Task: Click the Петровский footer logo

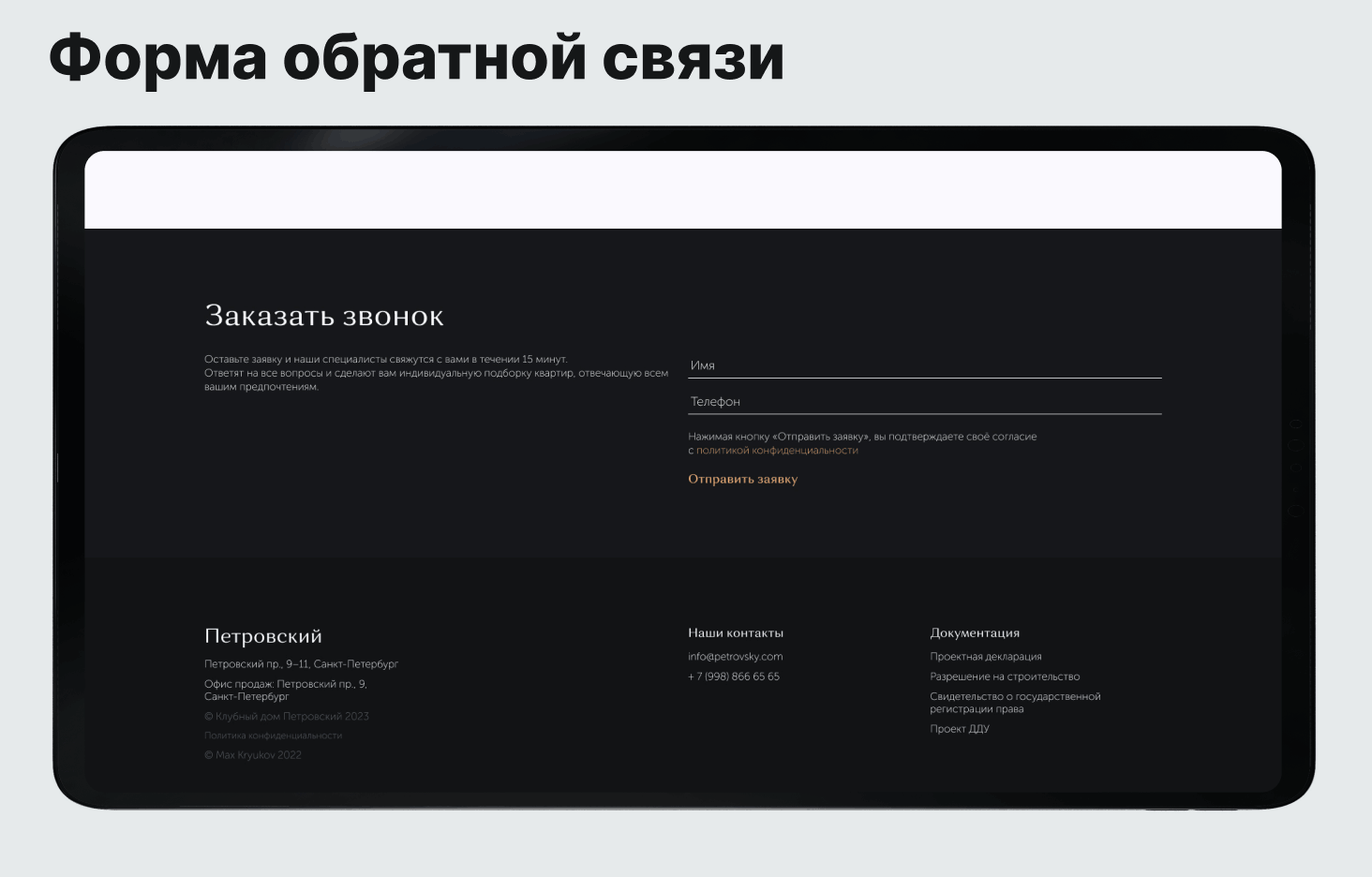Action: [262, 636]
